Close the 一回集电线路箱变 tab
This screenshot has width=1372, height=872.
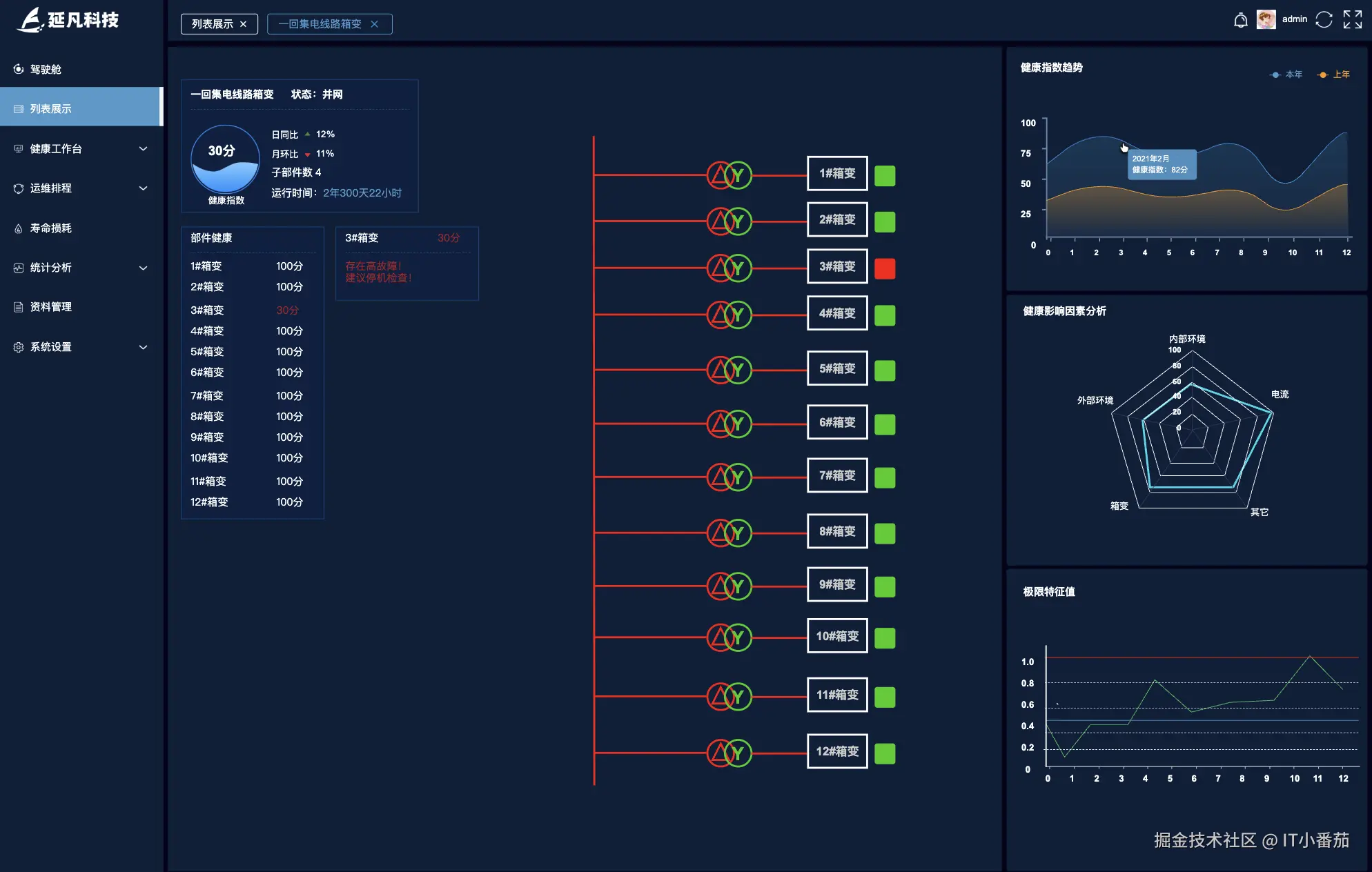click(x=374, y=24)
